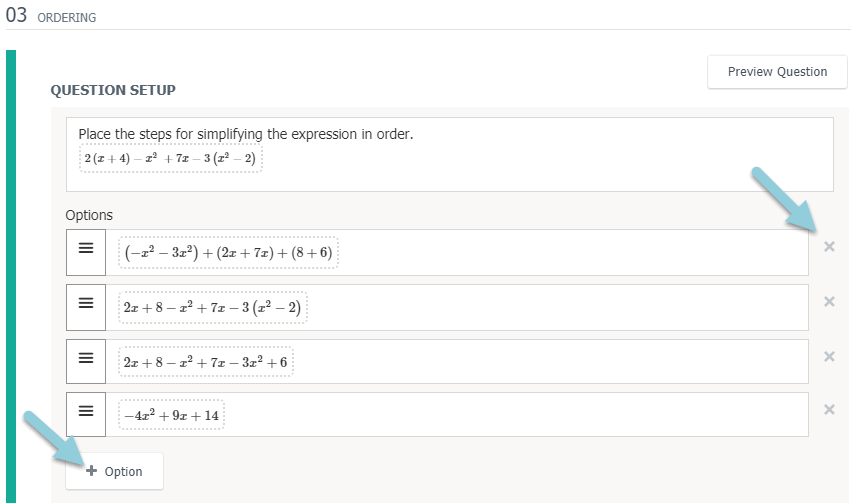This screenshot has width=851, height=503.
Task: Click the plus icon on the Option button
Action: point(92,471)
